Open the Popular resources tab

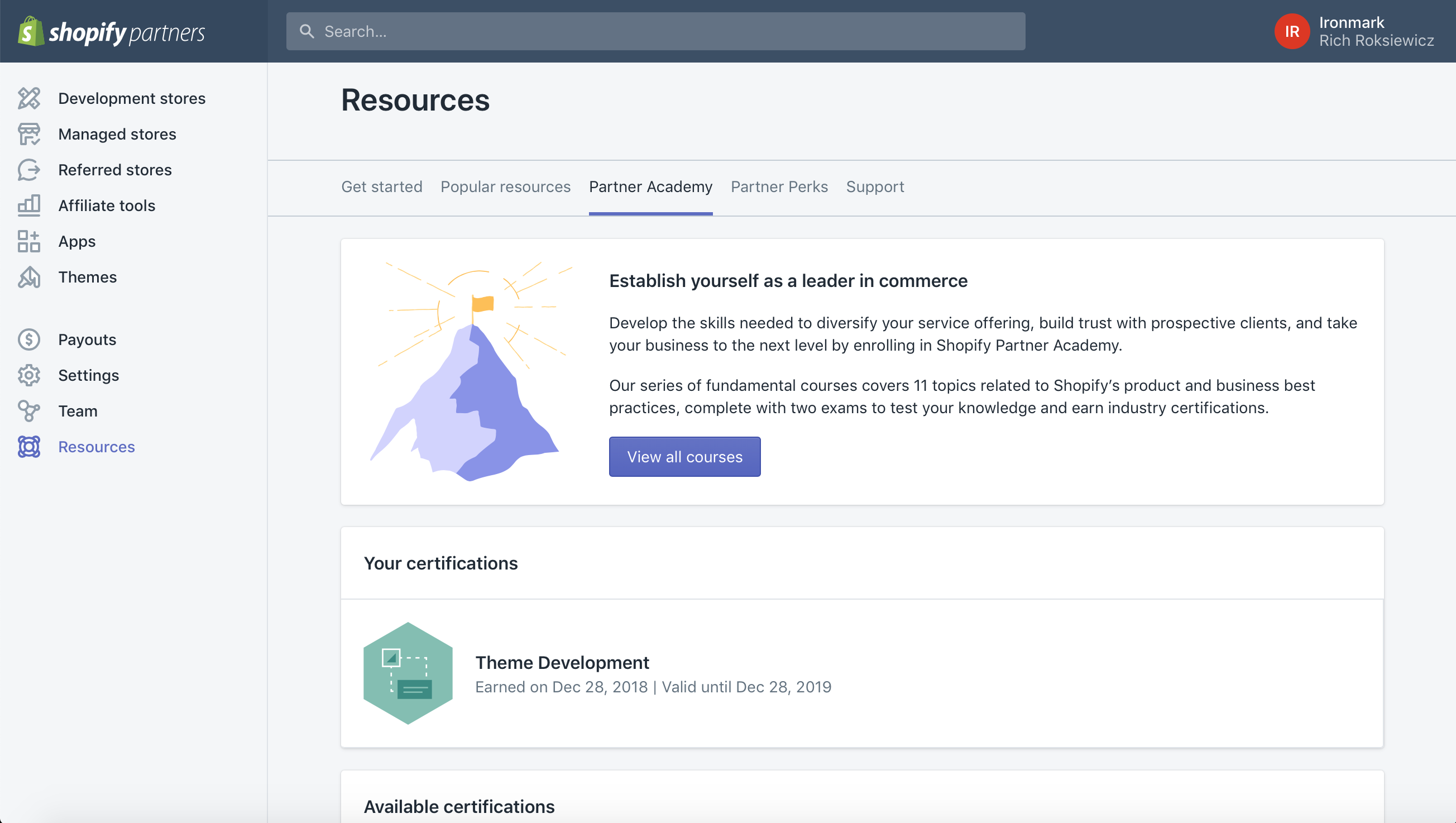coord(505,187)
